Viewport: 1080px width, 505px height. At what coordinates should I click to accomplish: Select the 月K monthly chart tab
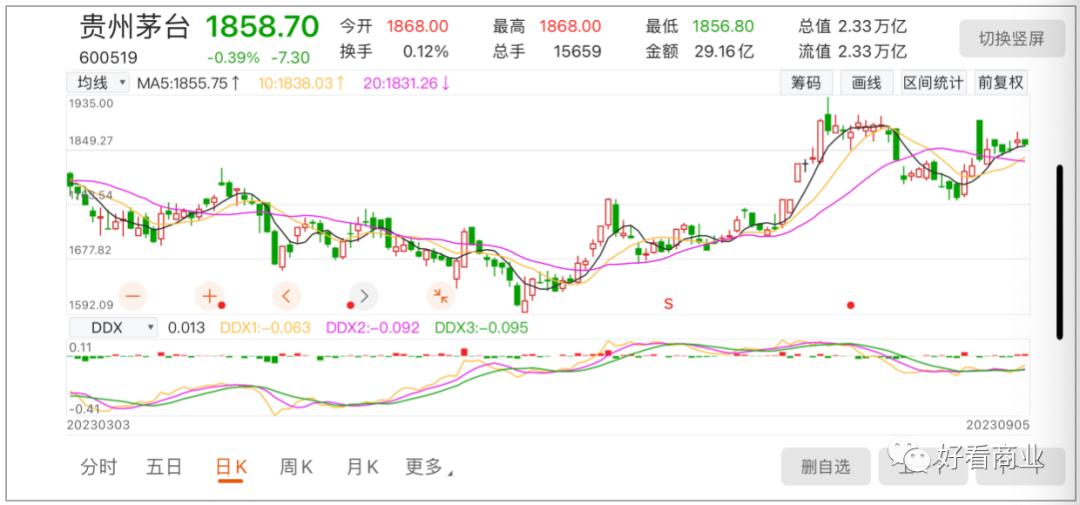(x=361, y=467)
